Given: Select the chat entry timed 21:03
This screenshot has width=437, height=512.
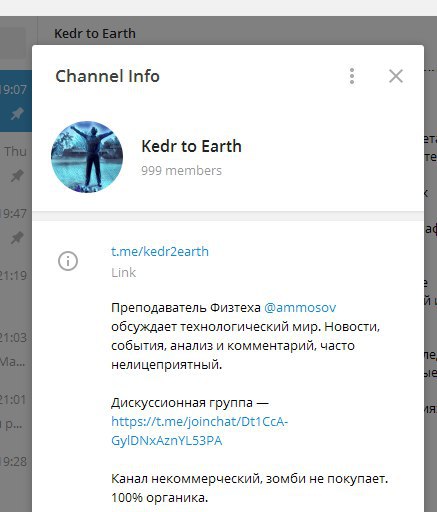Looking at the screenshot, I should [x=16, y=349].
